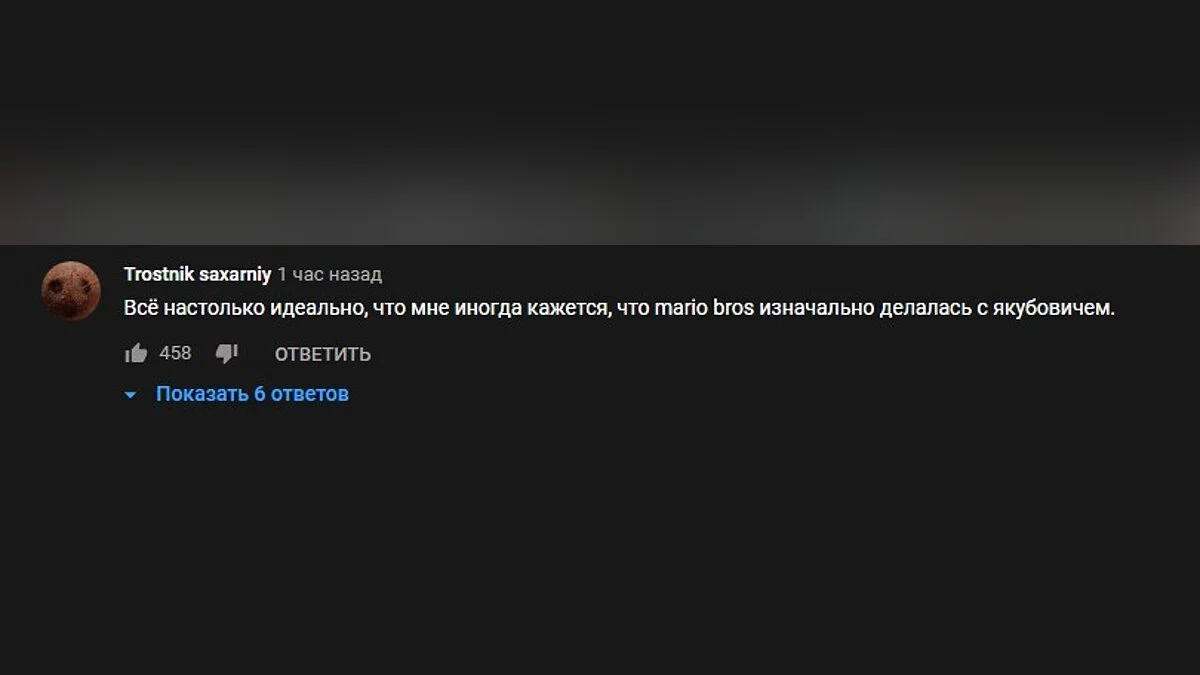
Task: Click the word 'saxarniy' in the username
Action: pyautogui.click(x=235, y=274)
